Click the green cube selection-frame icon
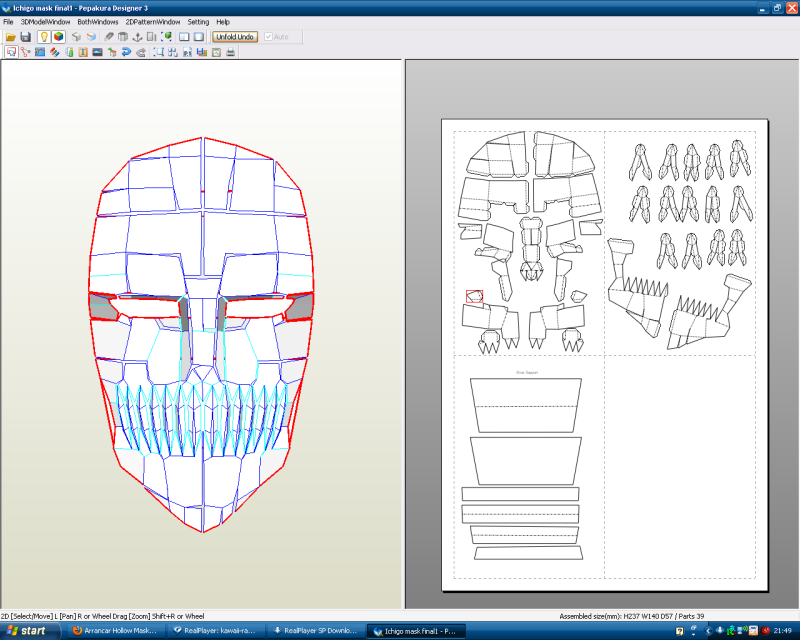The height and width of the screenshot is (640, 800). (x=166, y=37)
